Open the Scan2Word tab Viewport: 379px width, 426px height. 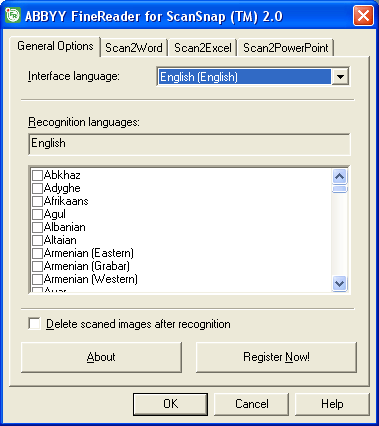[x=134, y=48]
